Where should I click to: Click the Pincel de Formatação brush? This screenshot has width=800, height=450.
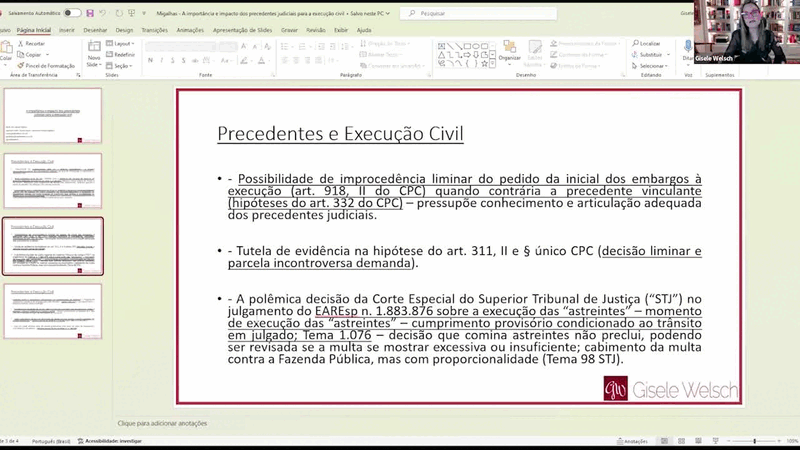coord(20,65)
